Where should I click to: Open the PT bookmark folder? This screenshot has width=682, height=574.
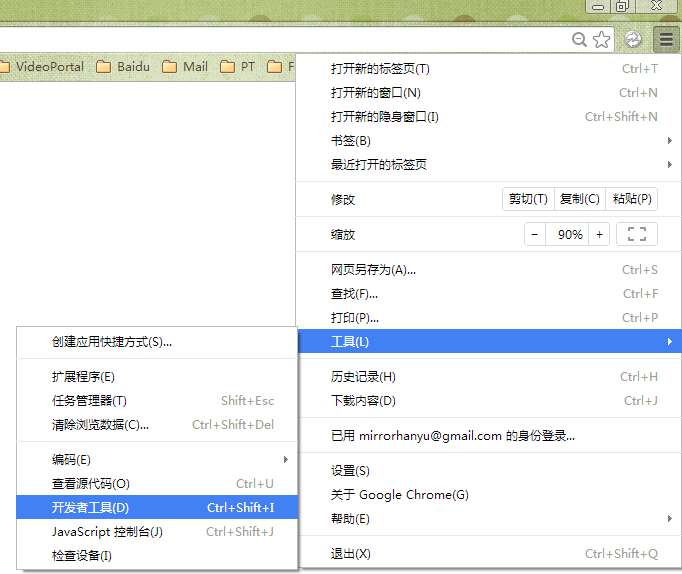[x=237, y=67]
